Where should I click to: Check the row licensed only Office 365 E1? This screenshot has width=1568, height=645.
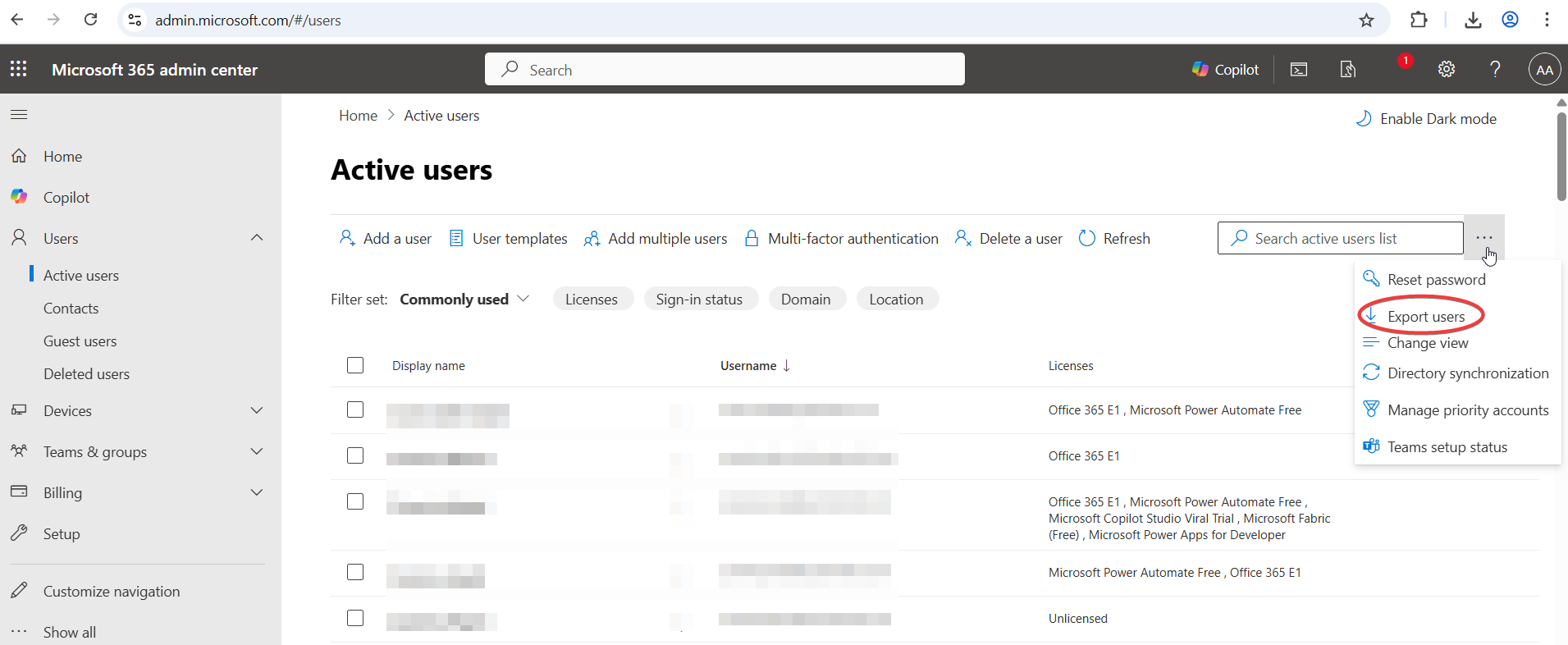click(355, 455)
